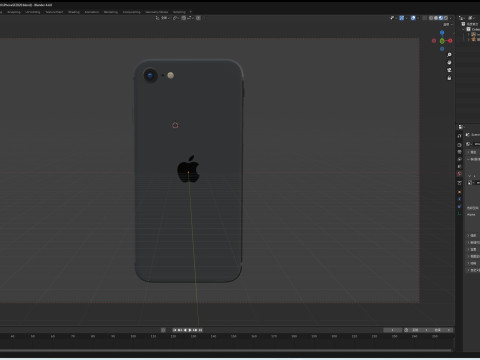Toggle the camera view button
The width and height of the screenshot is (480, 360).
tap(449, 70)
